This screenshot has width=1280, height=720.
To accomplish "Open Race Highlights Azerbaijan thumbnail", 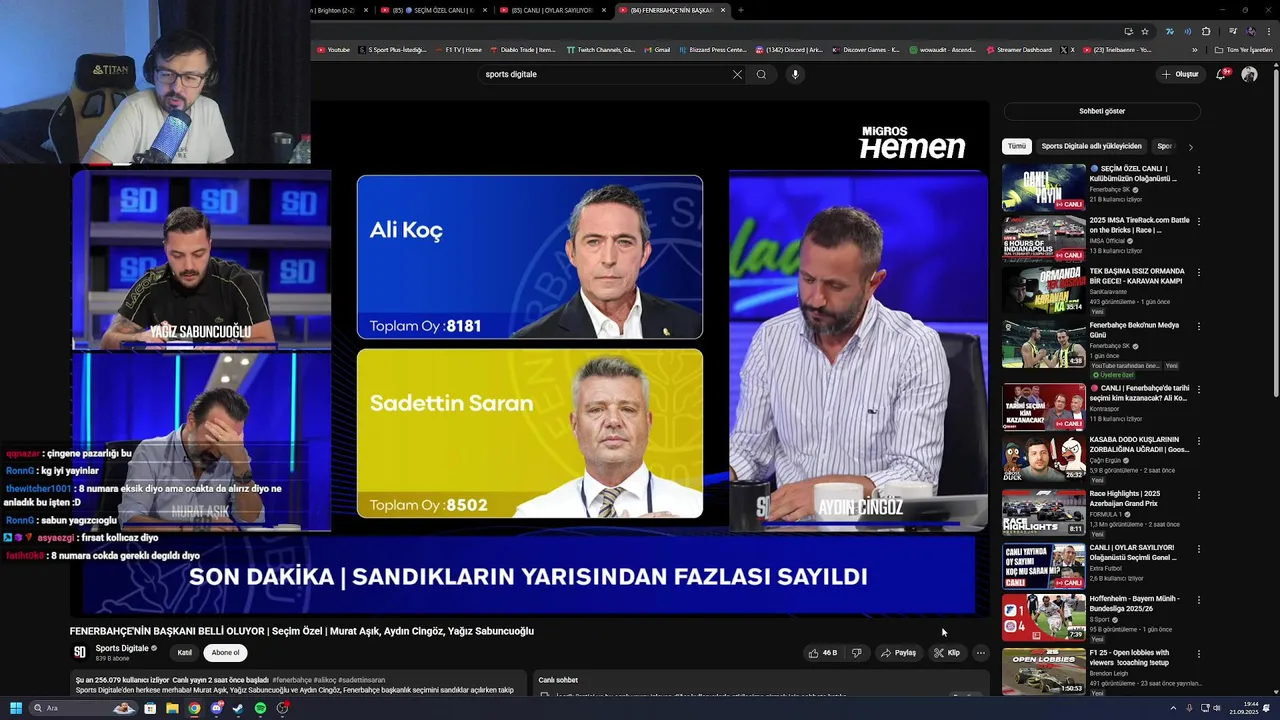I will click(x=1043, y=512).
